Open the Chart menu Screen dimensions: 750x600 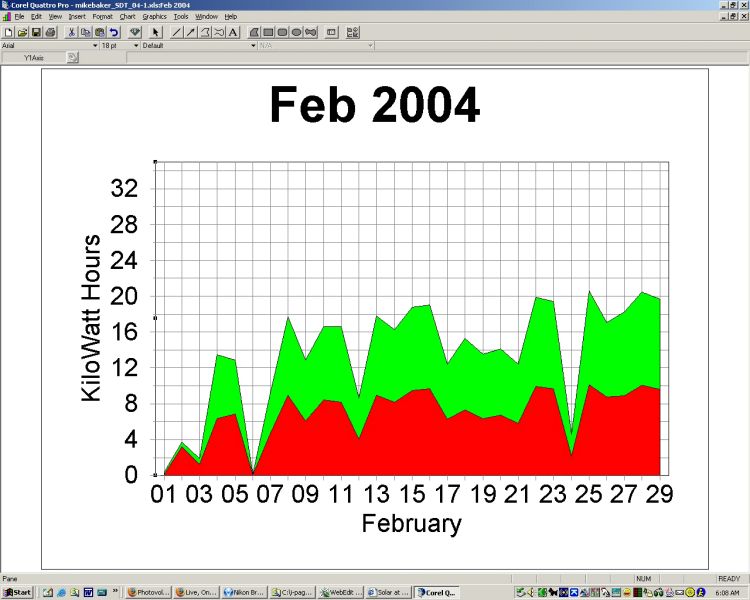pyautogui.click(x=127, y=17)
